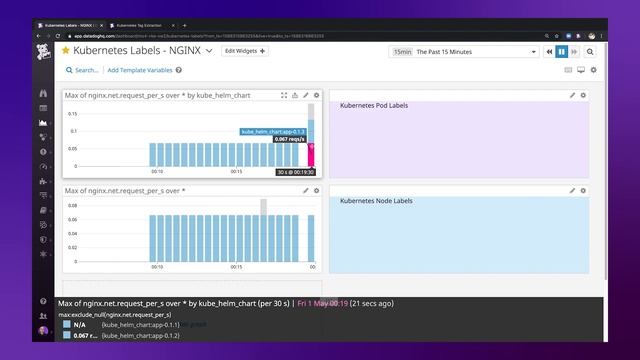Click Add Template Variables link

point(140,70)
